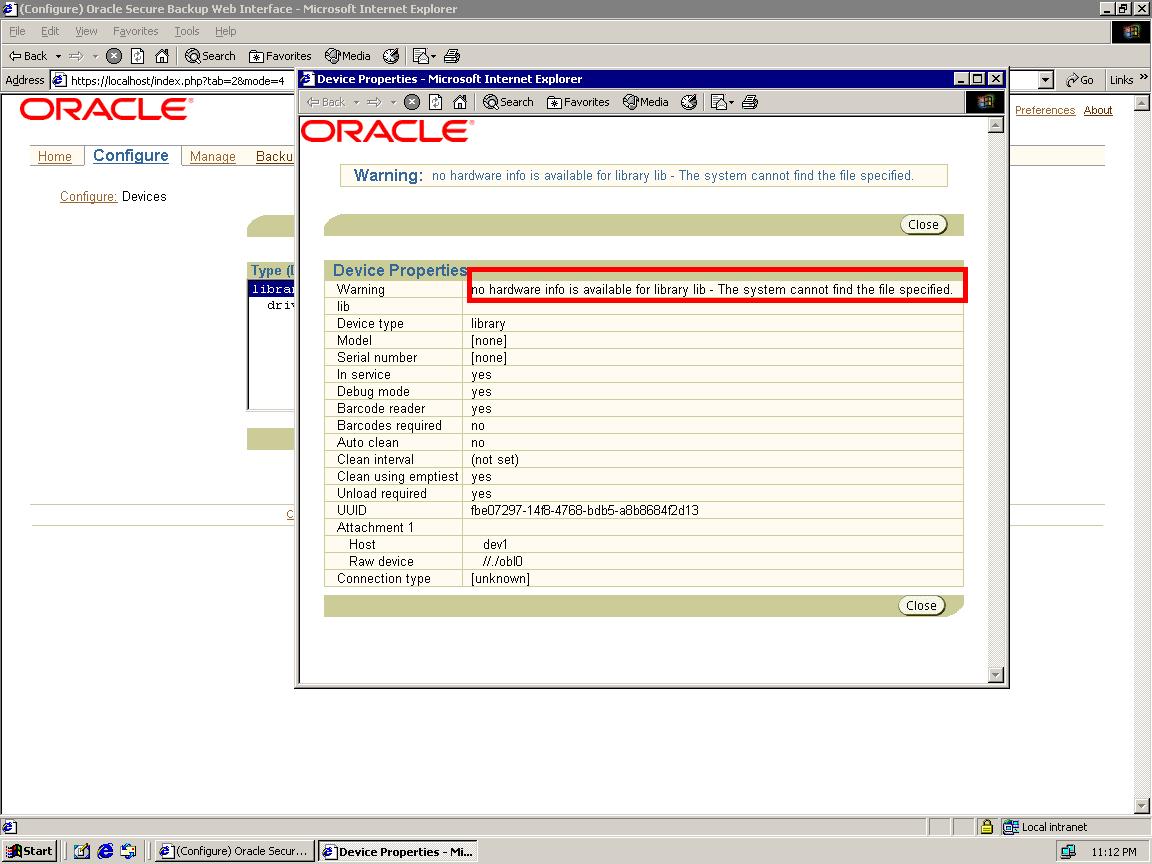Click the Configure: breadcrumb link

coord(88,196)
